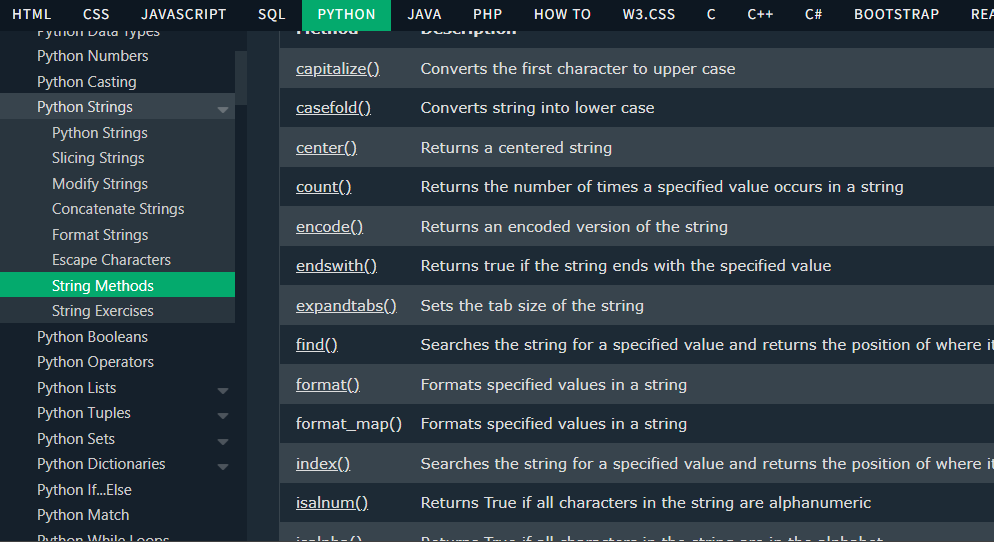994x542 pixels.
Task: Select the active PYTHON tab
Action: pos(346,15)
